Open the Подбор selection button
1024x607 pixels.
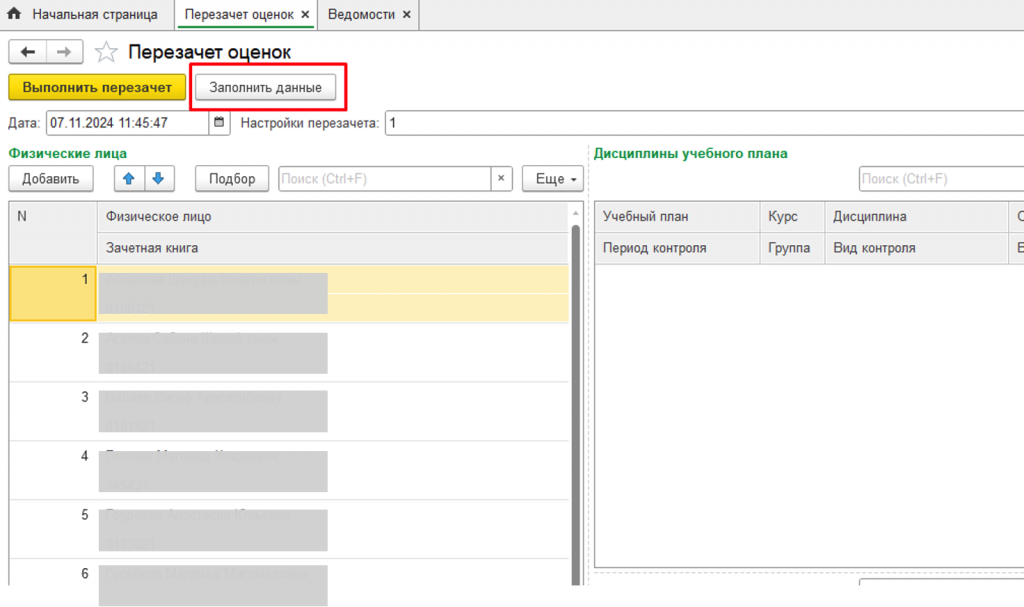(x=231, y=179)
